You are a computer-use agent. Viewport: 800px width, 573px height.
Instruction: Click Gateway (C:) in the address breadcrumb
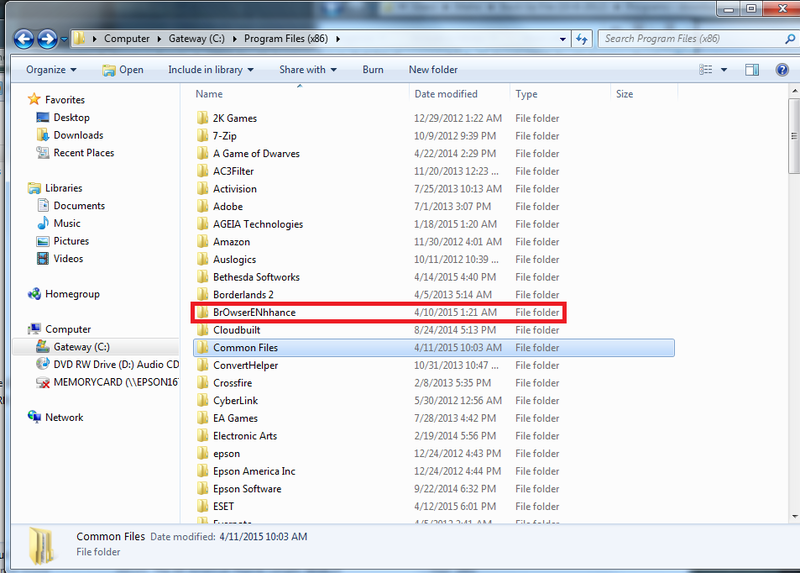click(196, 39)
